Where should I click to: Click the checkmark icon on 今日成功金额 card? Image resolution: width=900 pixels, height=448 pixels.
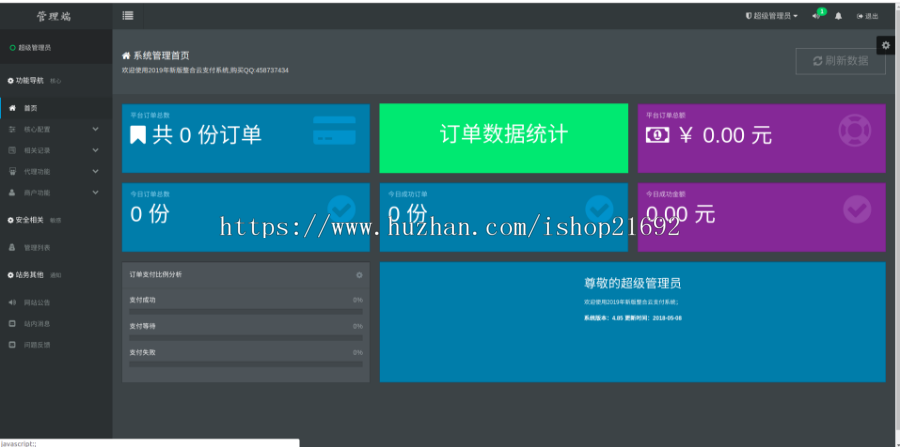point(857,209)
